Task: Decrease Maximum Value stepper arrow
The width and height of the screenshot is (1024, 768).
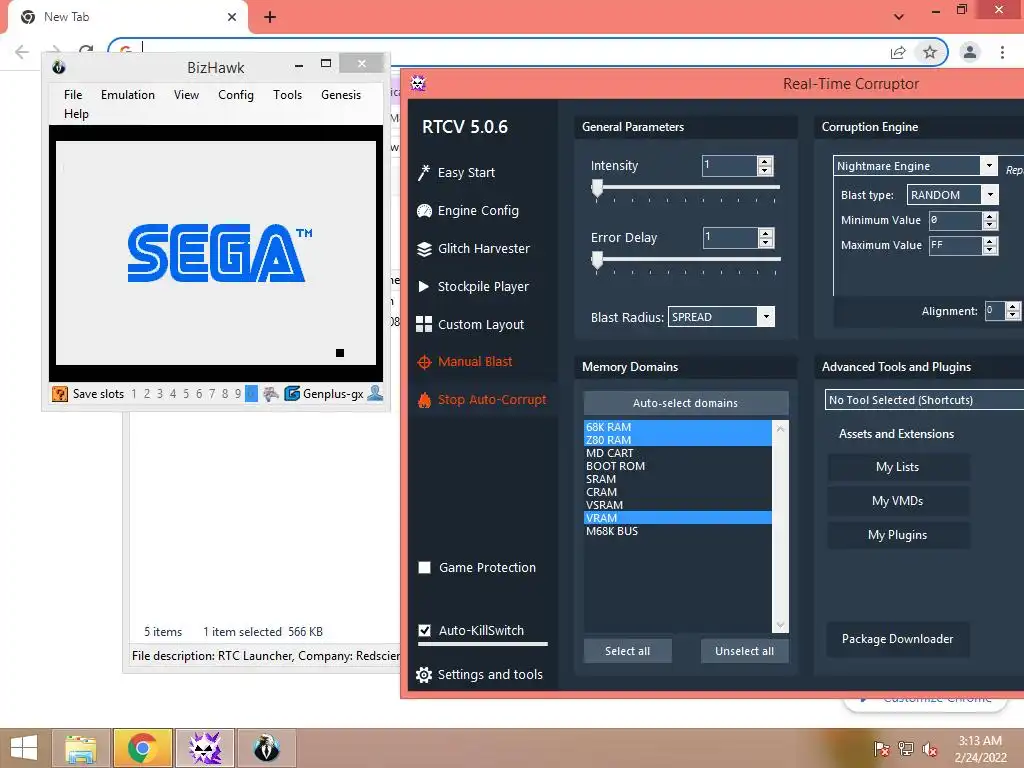Action: click(x=990, y=250)
